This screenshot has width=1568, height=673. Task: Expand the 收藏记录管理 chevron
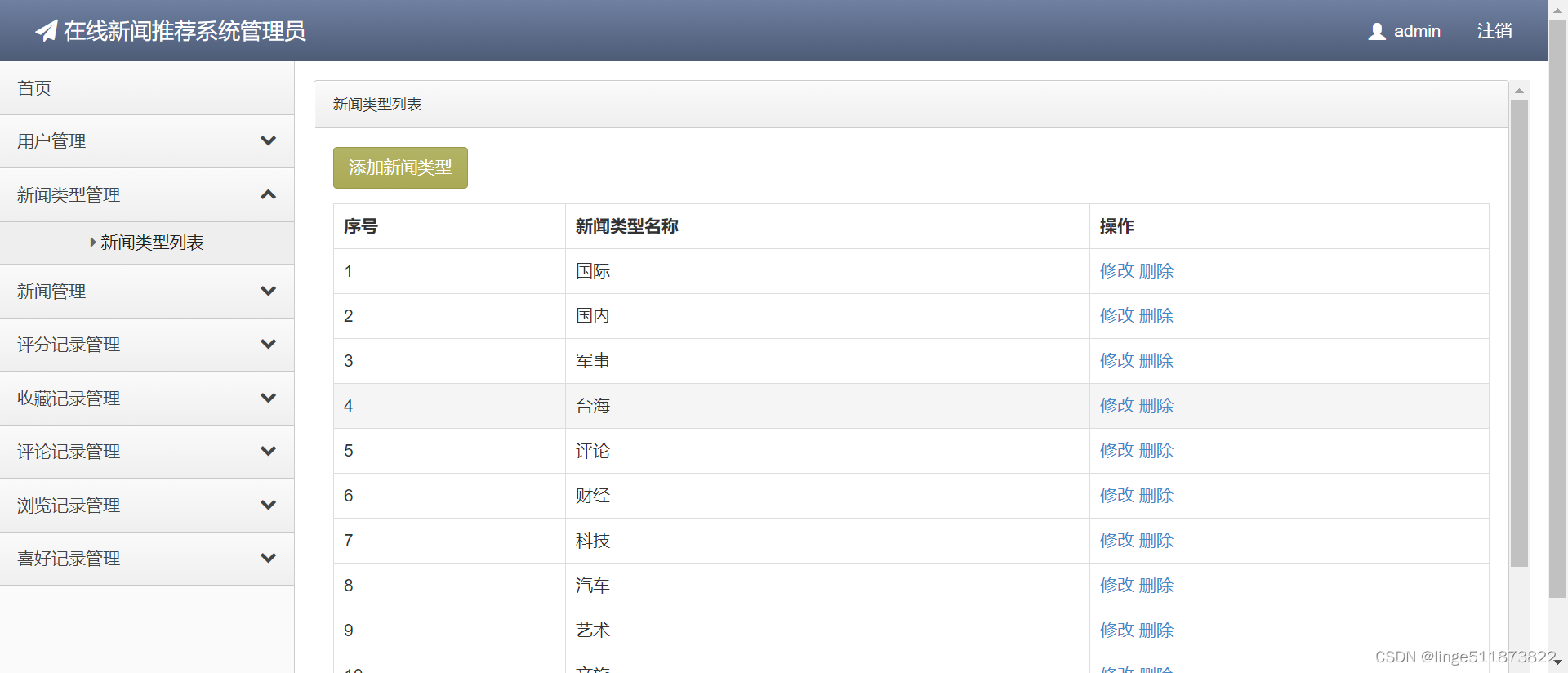click(x=268, y=398)
